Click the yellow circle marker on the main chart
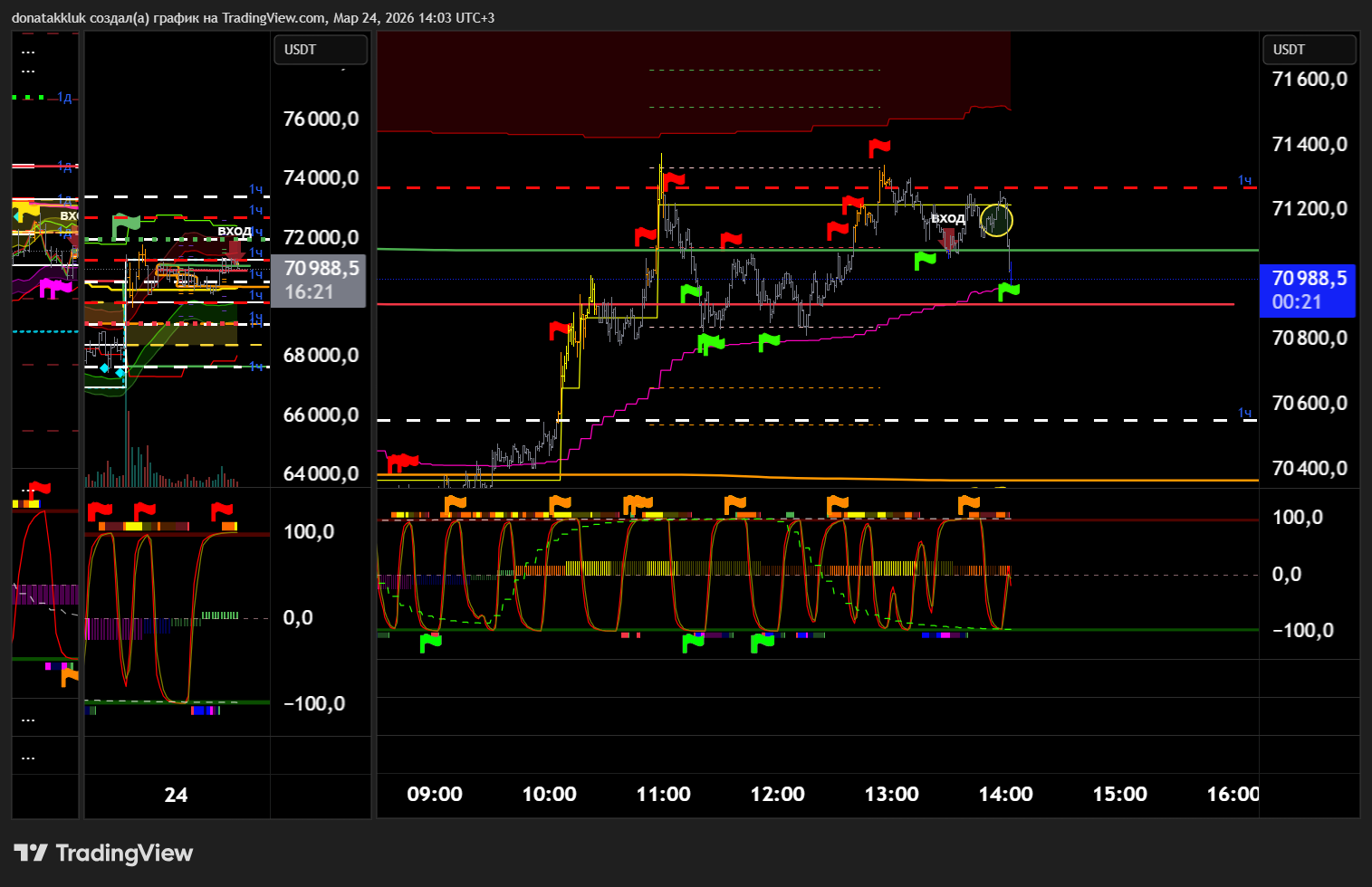The image size is (1372, 887). 996,219
